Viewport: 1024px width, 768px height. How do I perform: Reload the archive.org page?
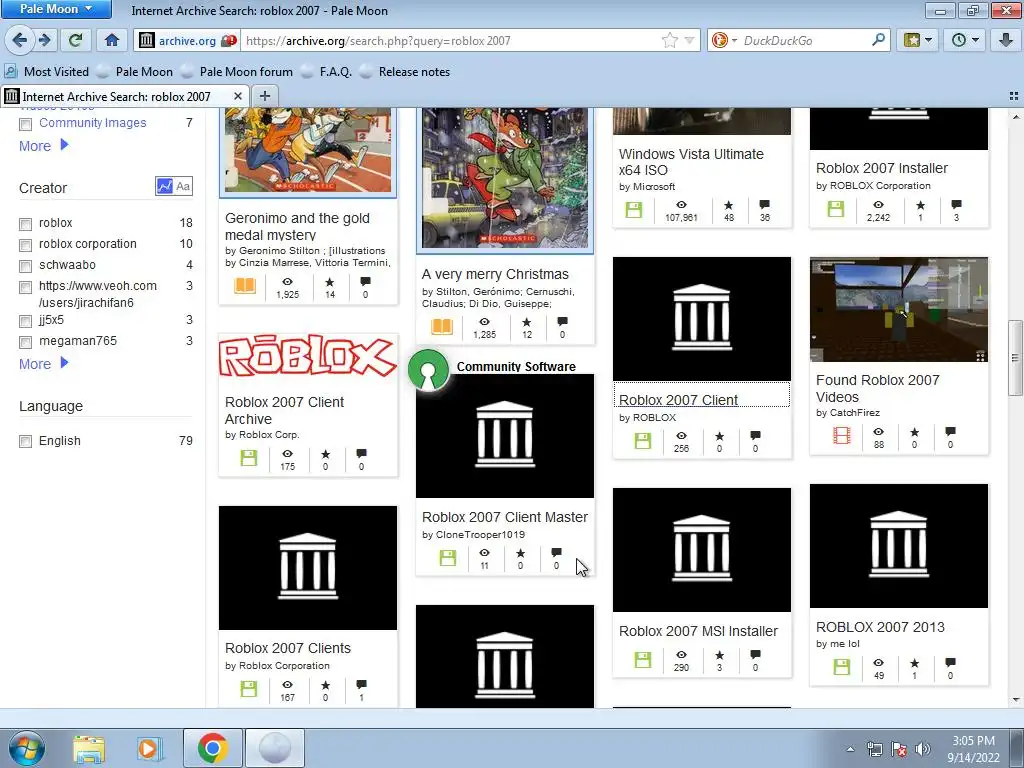(75, 40)
